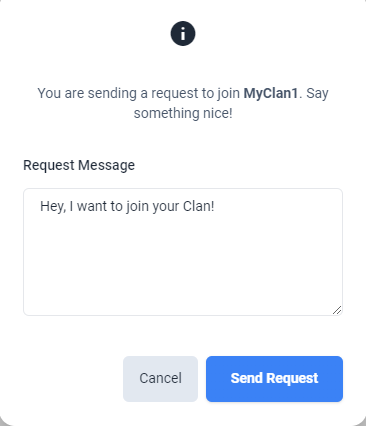Send the clan join request
366x426 pixels.
(274, 379)
